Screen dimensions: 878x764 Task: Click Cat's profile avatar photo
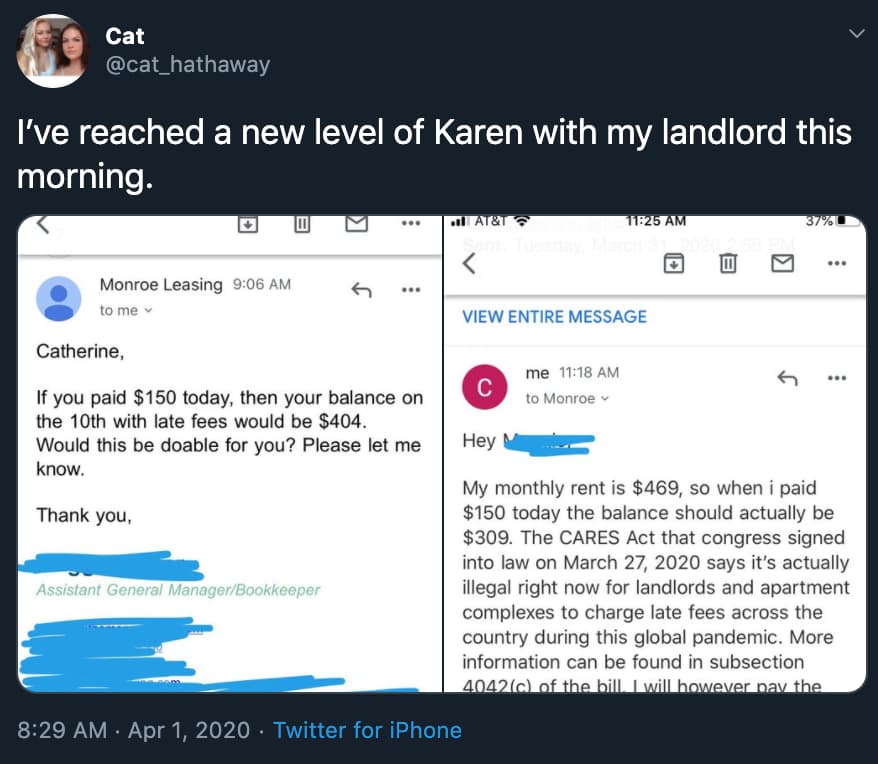click(x=53, y=51)
